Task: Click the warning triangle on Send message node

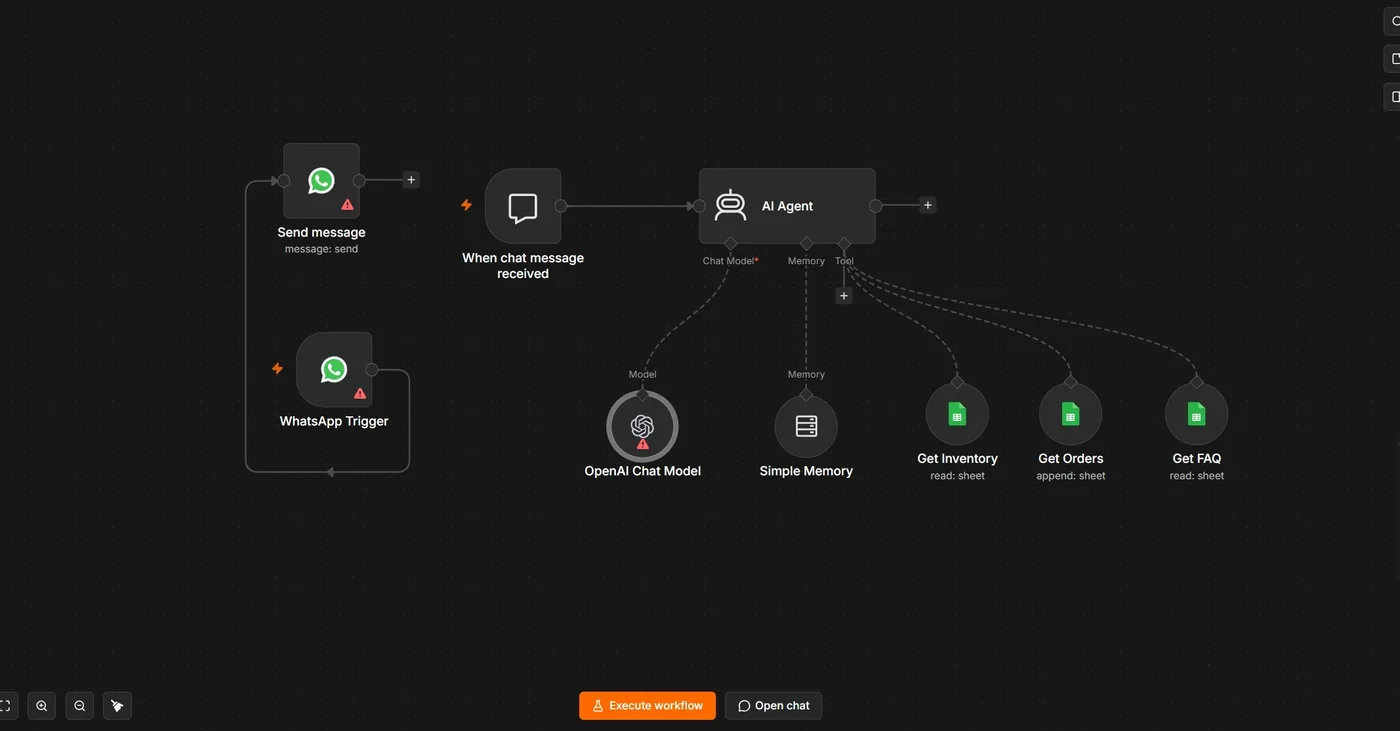Action: (347, 204)
